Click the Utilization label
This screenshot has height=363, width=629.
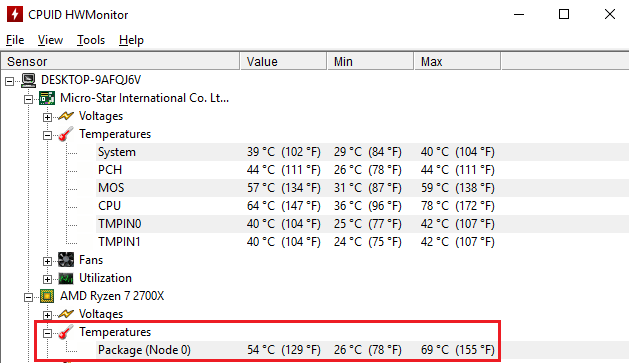tap(106, 278)
